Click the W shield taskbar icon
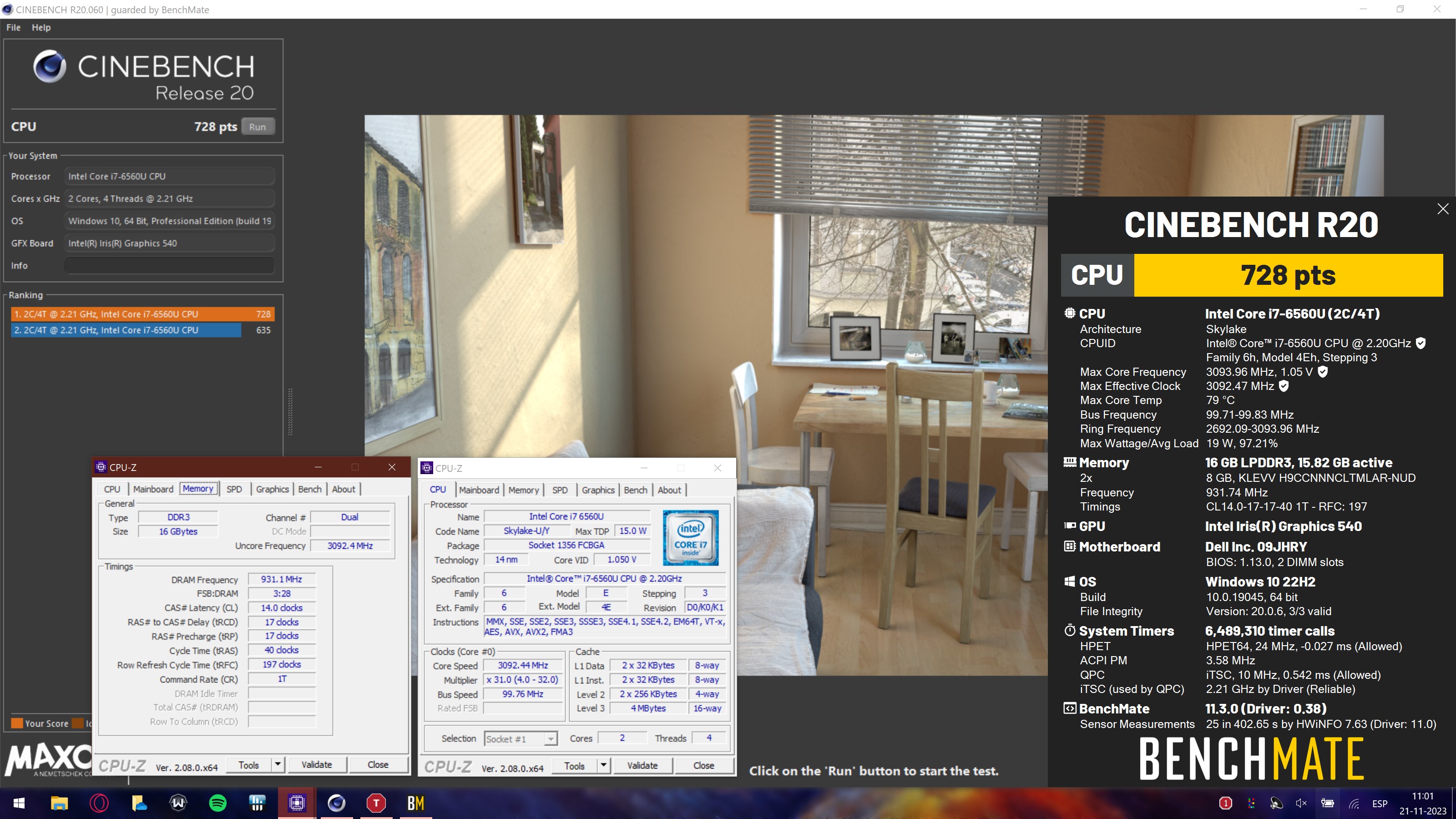The width and height of the screenshot is (1456, 819). pos(178,803)
